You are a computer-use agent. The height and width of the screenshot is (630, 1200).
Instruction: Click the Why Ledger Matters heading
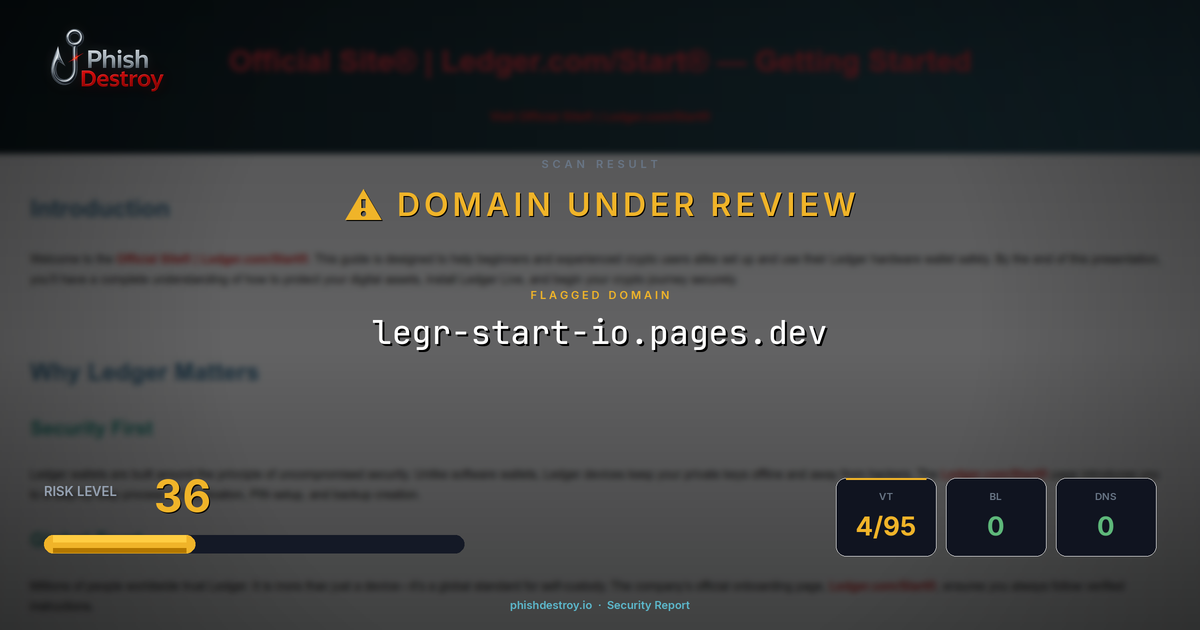point(145,371)
